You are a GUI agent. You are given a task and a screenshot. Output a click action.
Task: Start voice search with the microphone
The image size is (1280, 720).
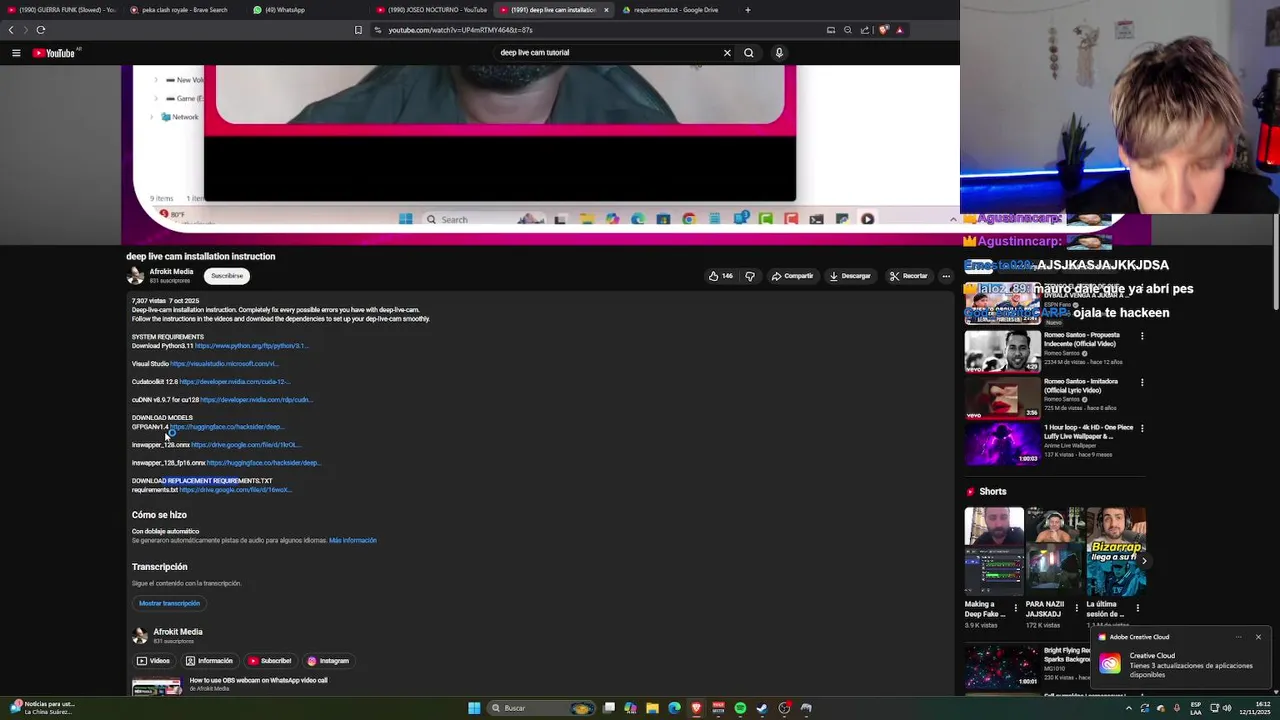coord(779,53)
